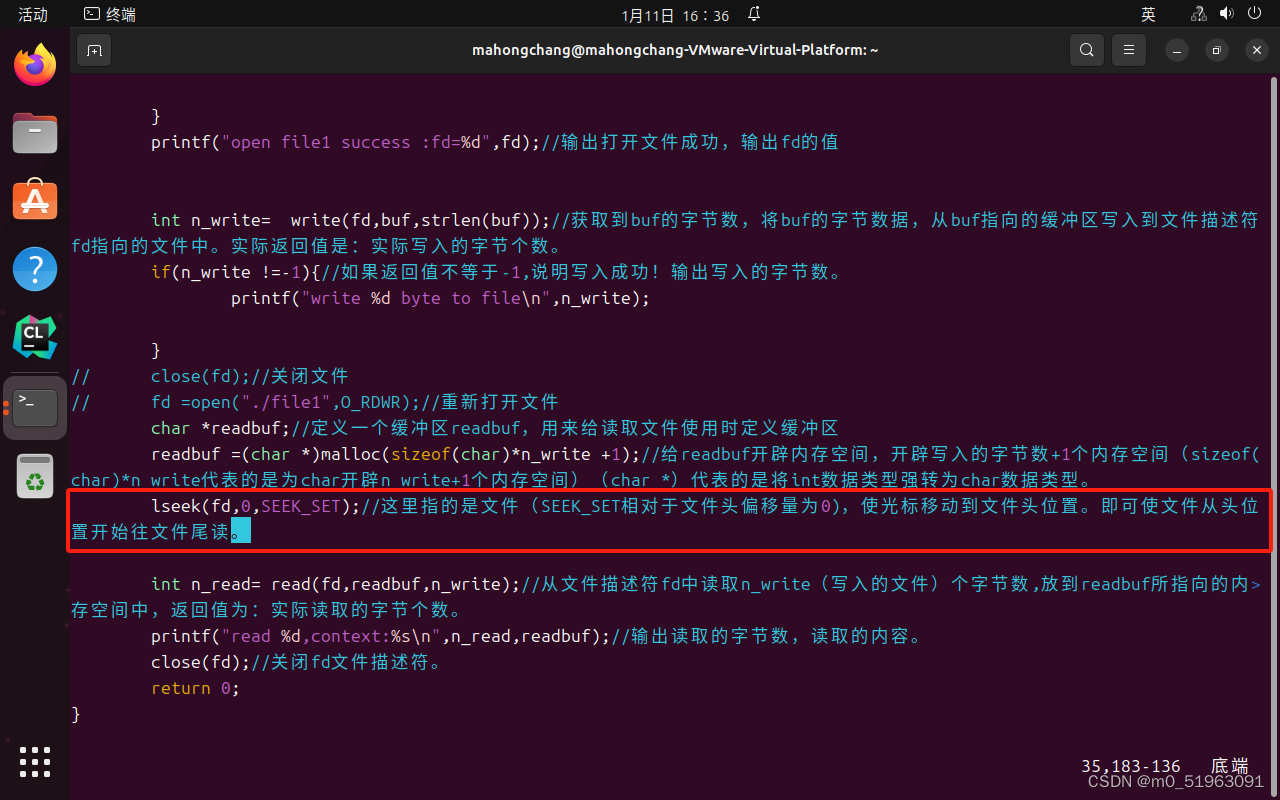Screen dimensions: 1280x800
Task: Open search in the terminal header
Action: click(x=1086, y=49)
